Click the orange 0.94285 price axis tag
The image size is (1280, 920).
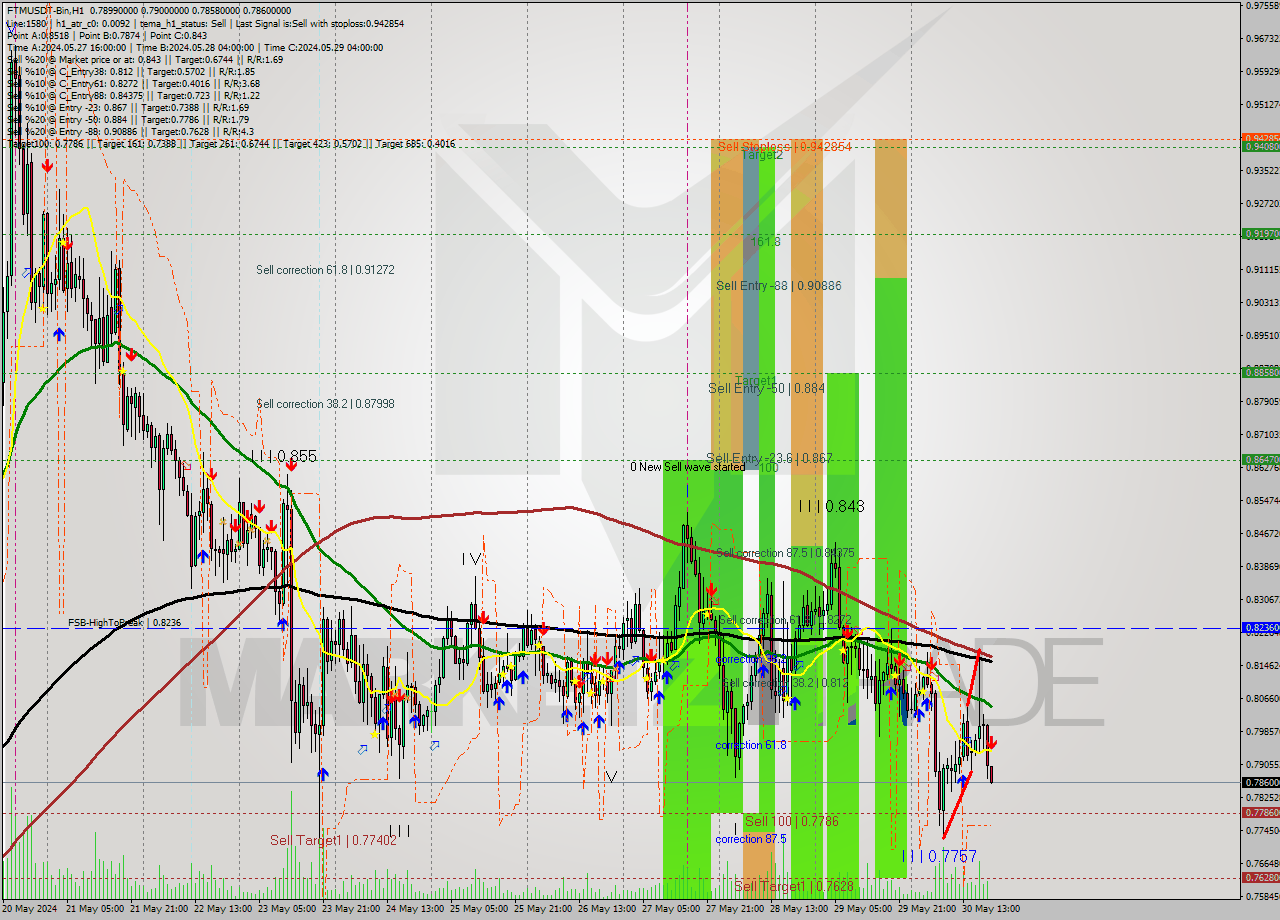[x=1261, y=138]
